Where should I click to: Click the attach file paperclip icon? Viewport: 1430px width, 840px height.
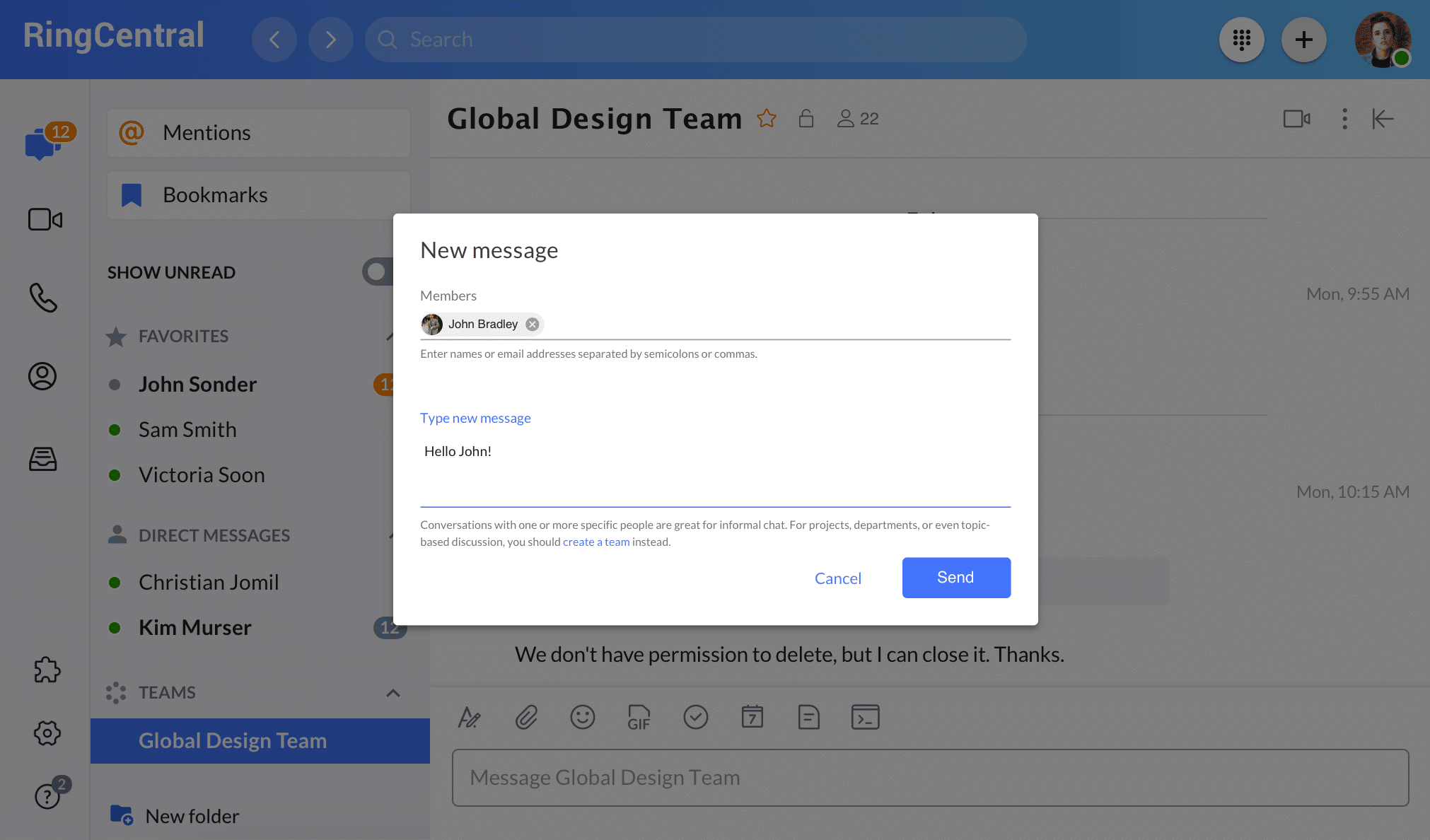pos(526,717)
